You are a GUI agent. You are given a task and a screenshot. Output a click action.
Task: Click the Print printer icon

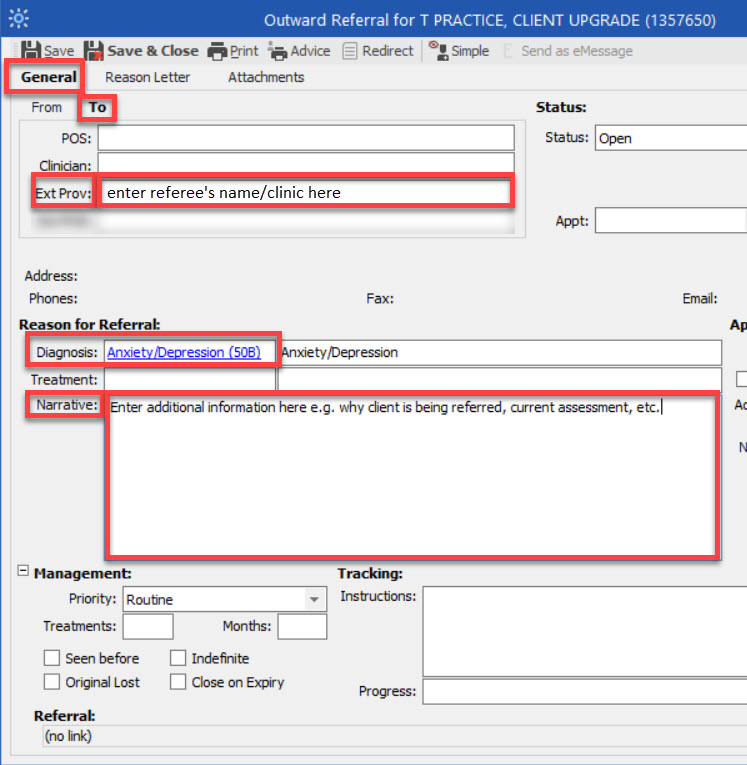click(x=216, y=51)
